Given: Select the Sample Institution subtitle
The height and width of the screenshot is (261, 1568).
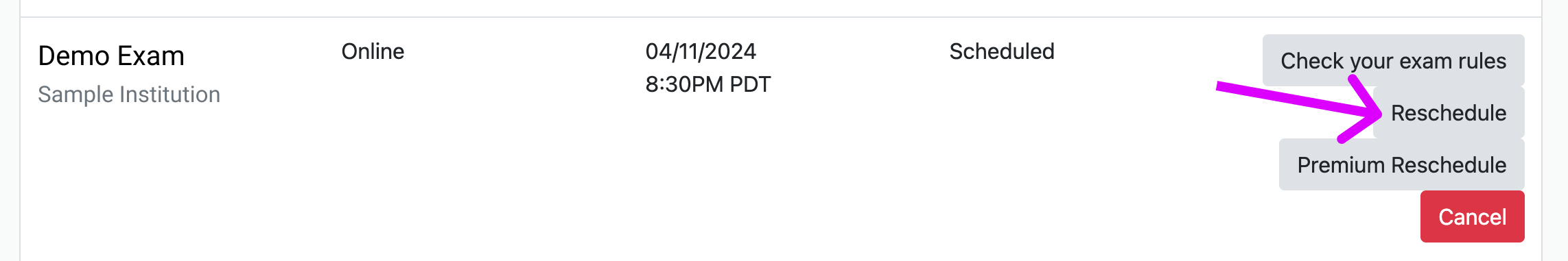Looking at the screenshot, I should pos(129,94).
